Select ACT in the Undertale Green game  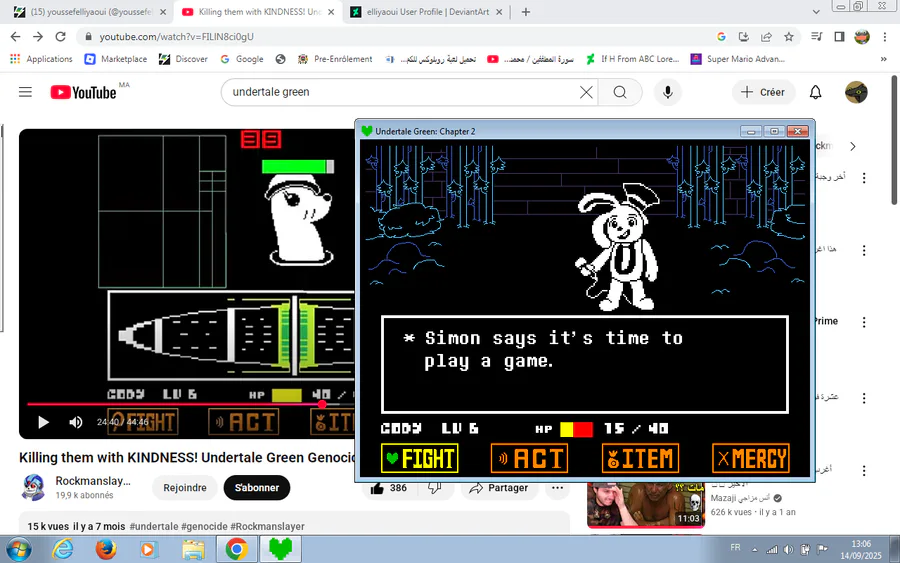[x=529, y=458]
